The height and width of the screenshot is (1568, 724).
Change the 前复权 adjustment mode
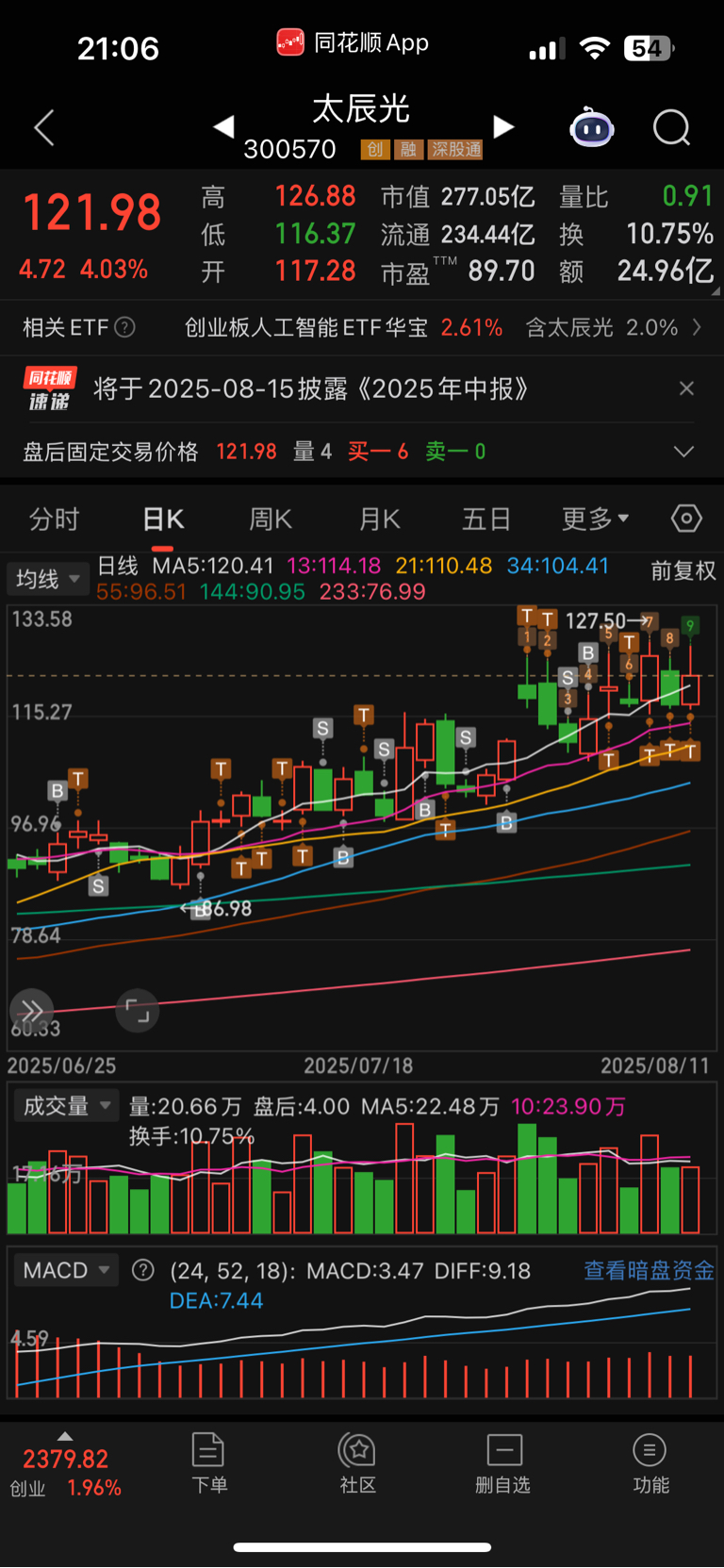[683, 570]
